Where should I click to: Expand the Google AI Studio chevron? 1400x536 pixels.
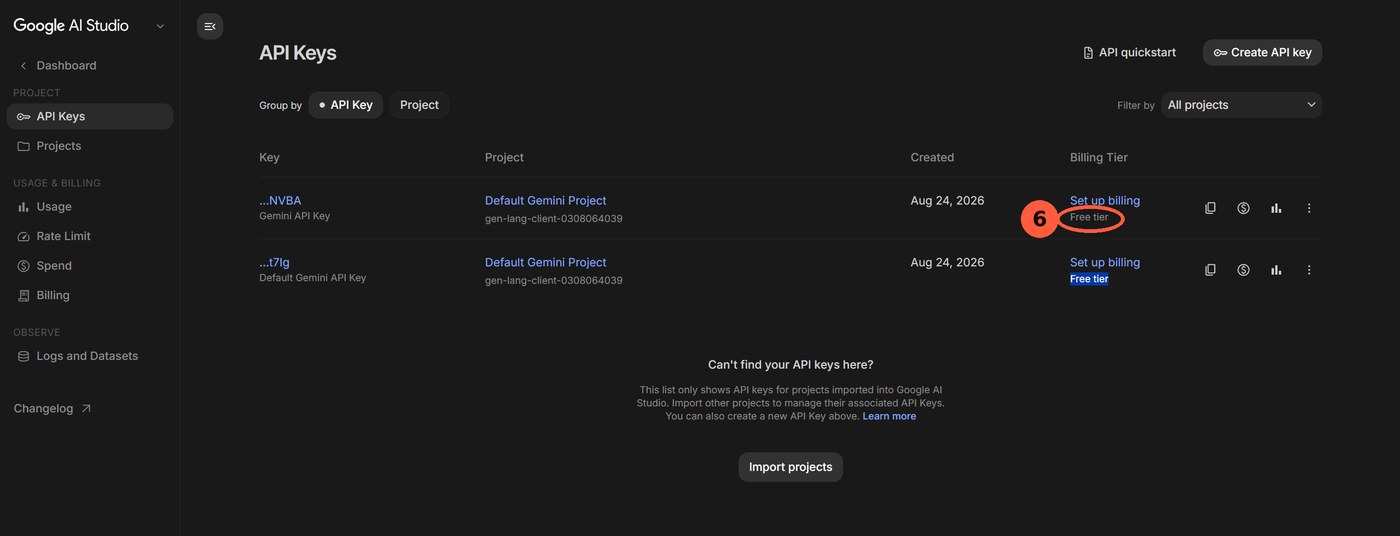click(160, 26)
